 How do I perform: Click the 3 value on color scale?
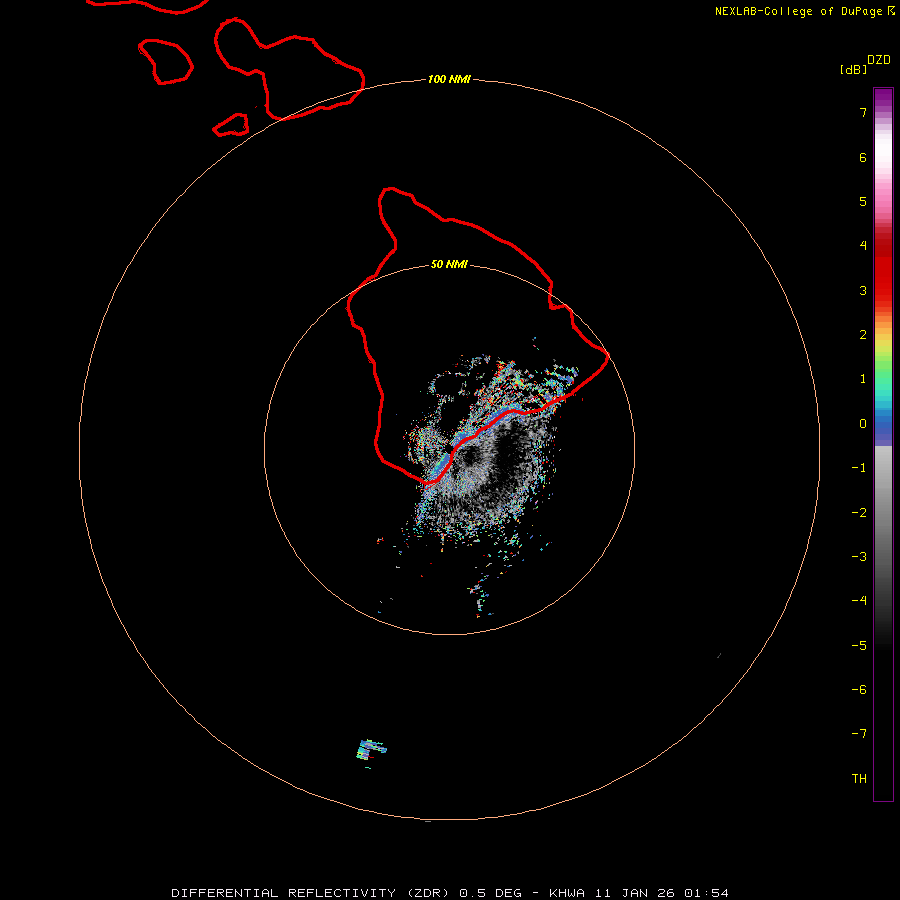click(863, 290)
